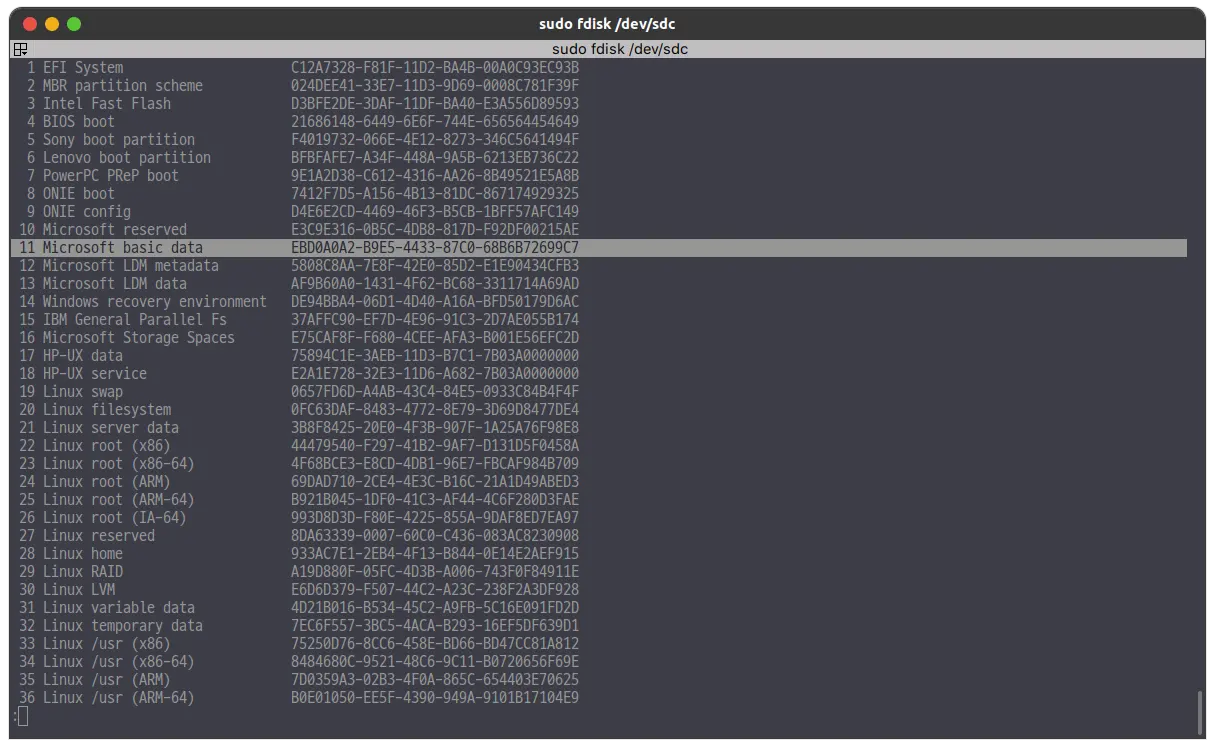1215x748 pixels.
Task: Click the terminal vertical scrollbar thumb
Action: 1198,712
